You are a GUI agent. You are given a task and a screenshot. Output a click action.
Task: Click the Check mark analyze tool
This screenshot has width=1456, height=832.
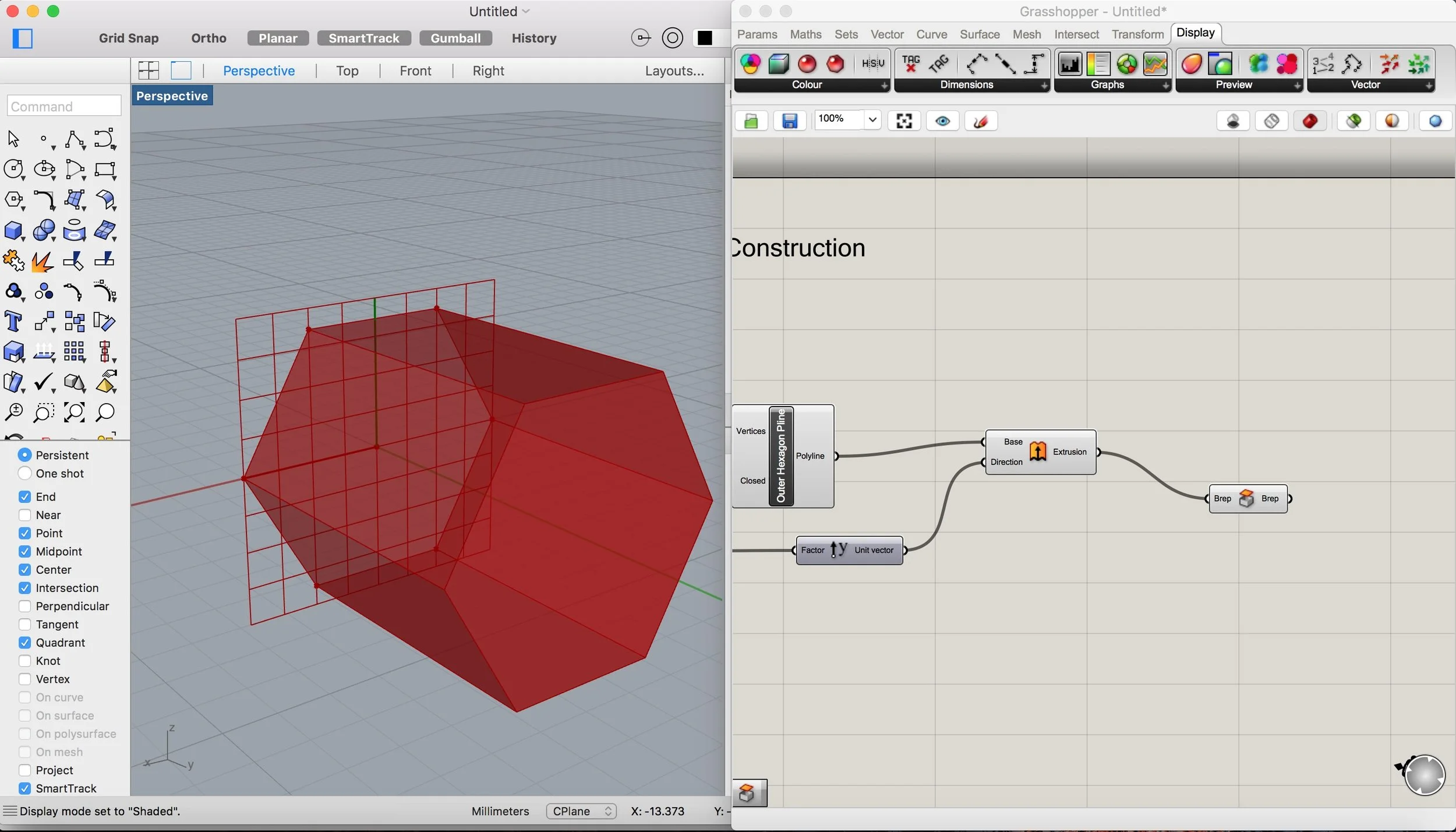[x=44, y=383]
